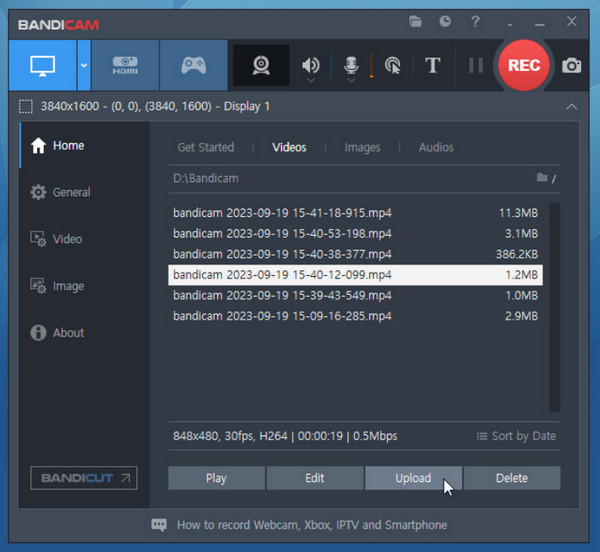
Task: Switch to Videos tab
Action: (x=289, y=147)
